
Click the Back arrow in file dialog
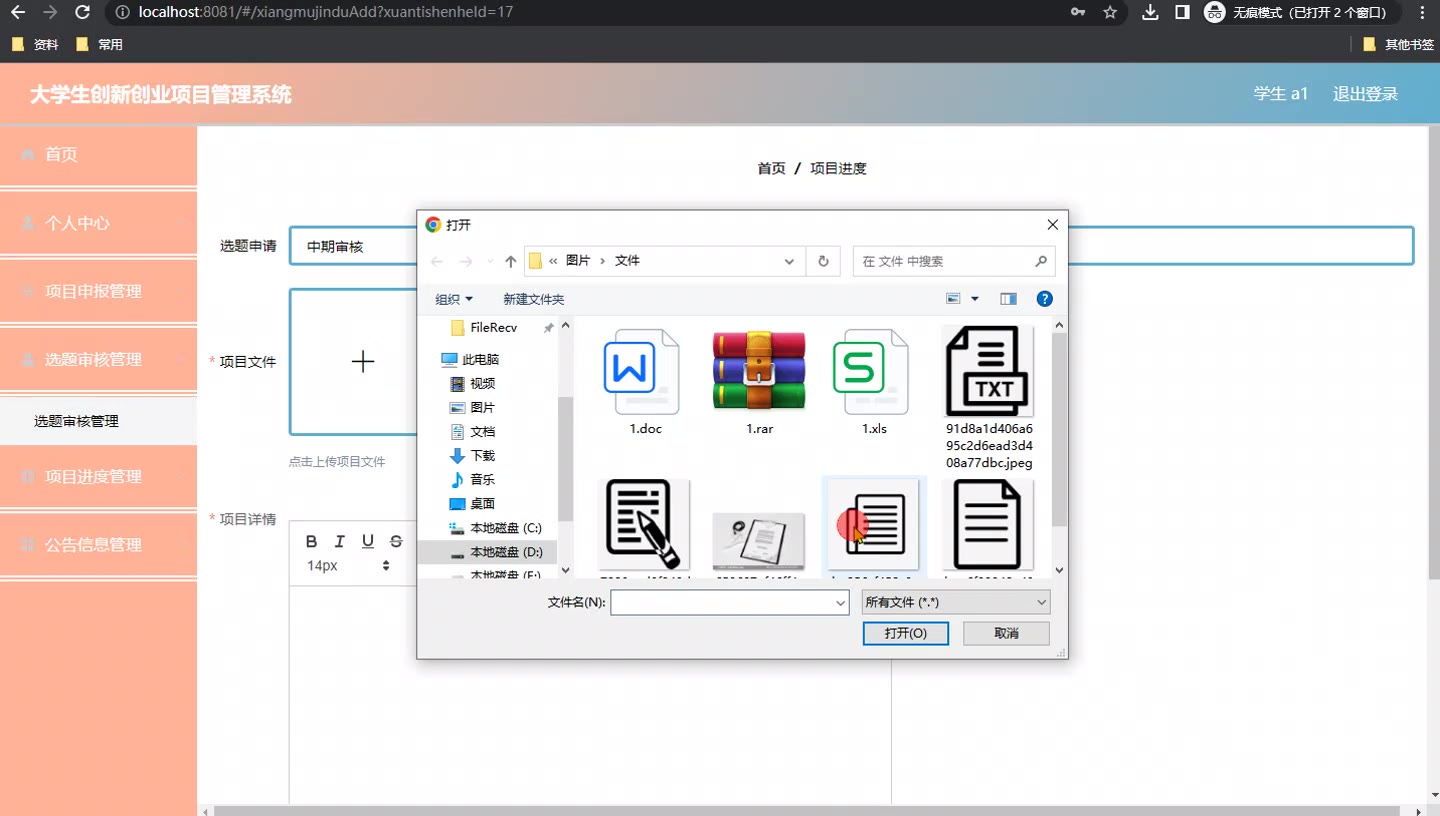tap(437, 261)
